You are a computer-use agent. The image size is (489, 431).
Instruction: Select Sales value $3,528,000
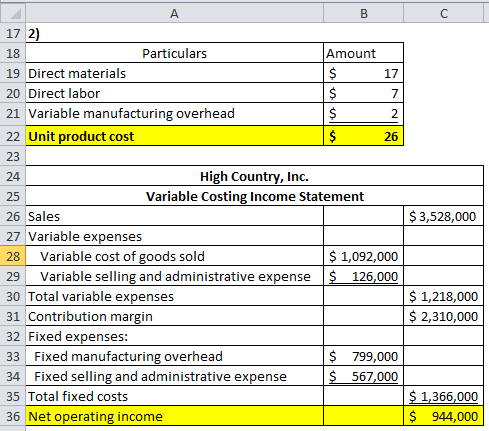(x=443, y=216)
